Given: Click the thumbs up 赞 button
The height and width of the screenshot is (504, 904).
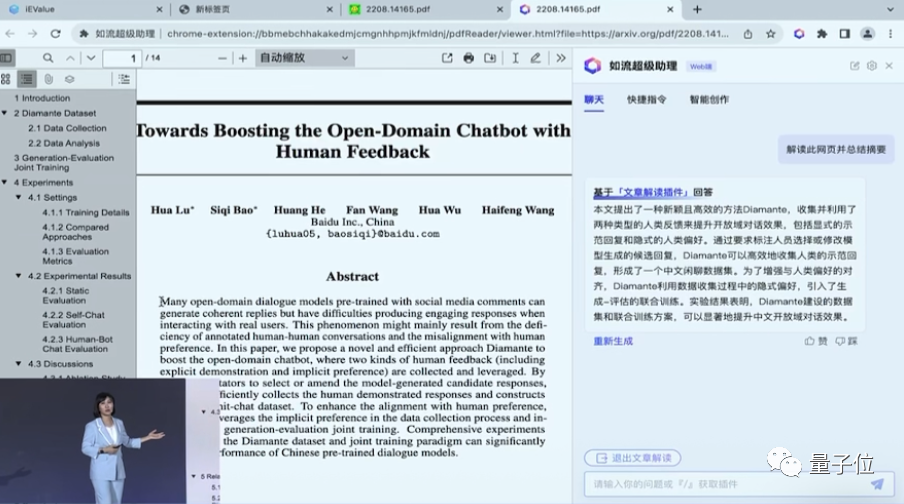Looking at the screenshot, I should [815, 341].
